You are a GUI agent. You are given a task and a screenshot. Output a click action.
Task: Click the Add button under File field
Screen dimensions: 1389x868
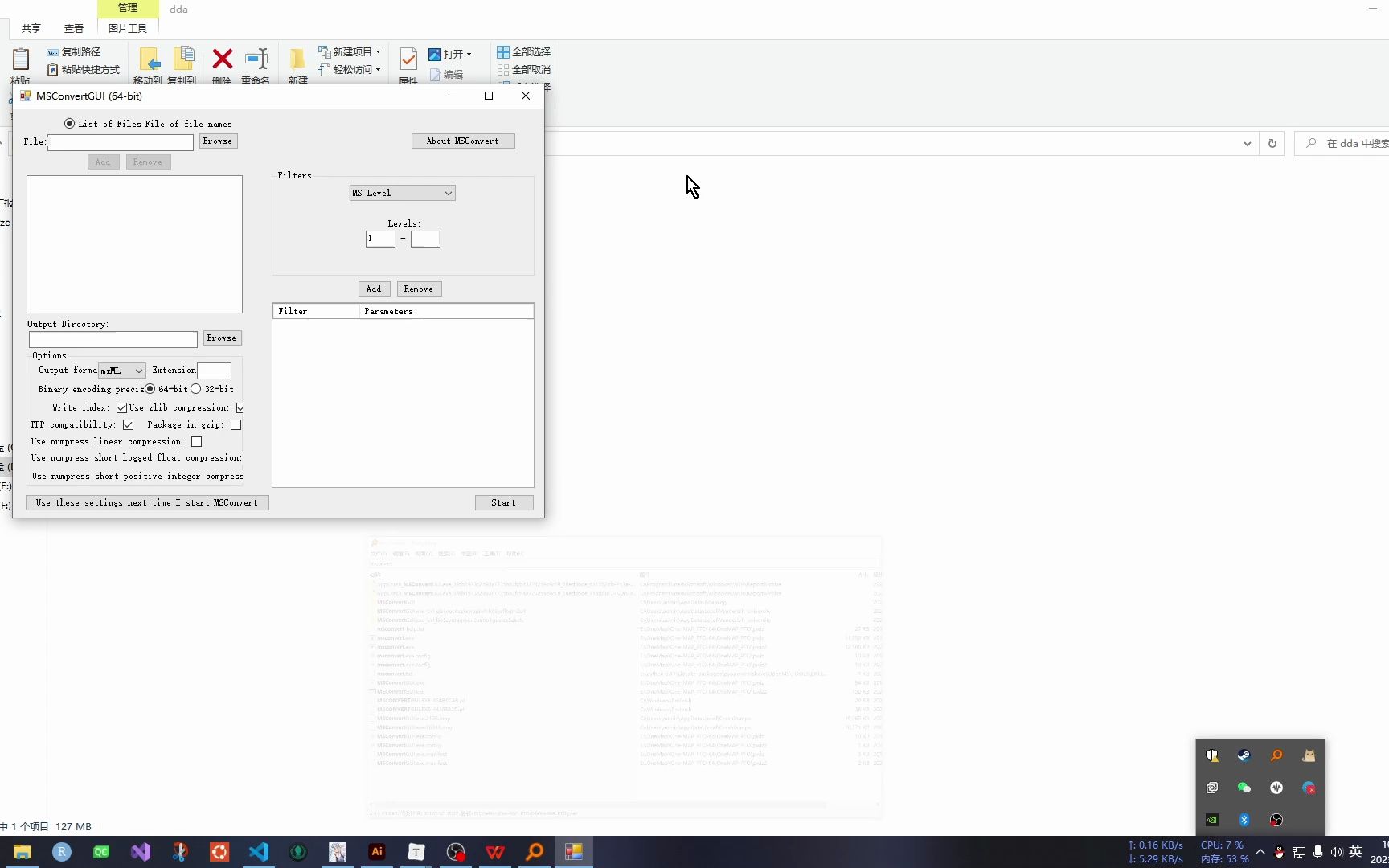tap(104, 162)
